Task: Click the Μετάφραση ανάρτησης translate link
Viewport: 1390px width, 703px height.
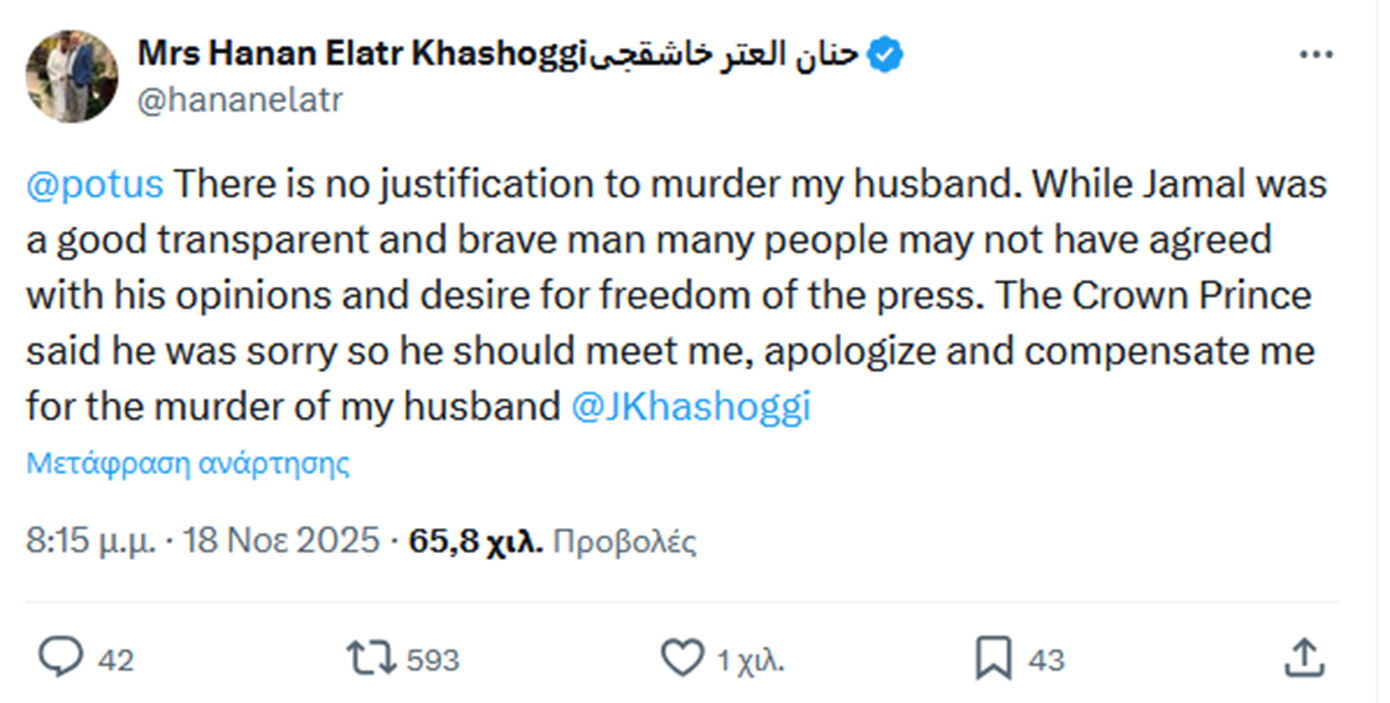Action: (188, 463)
